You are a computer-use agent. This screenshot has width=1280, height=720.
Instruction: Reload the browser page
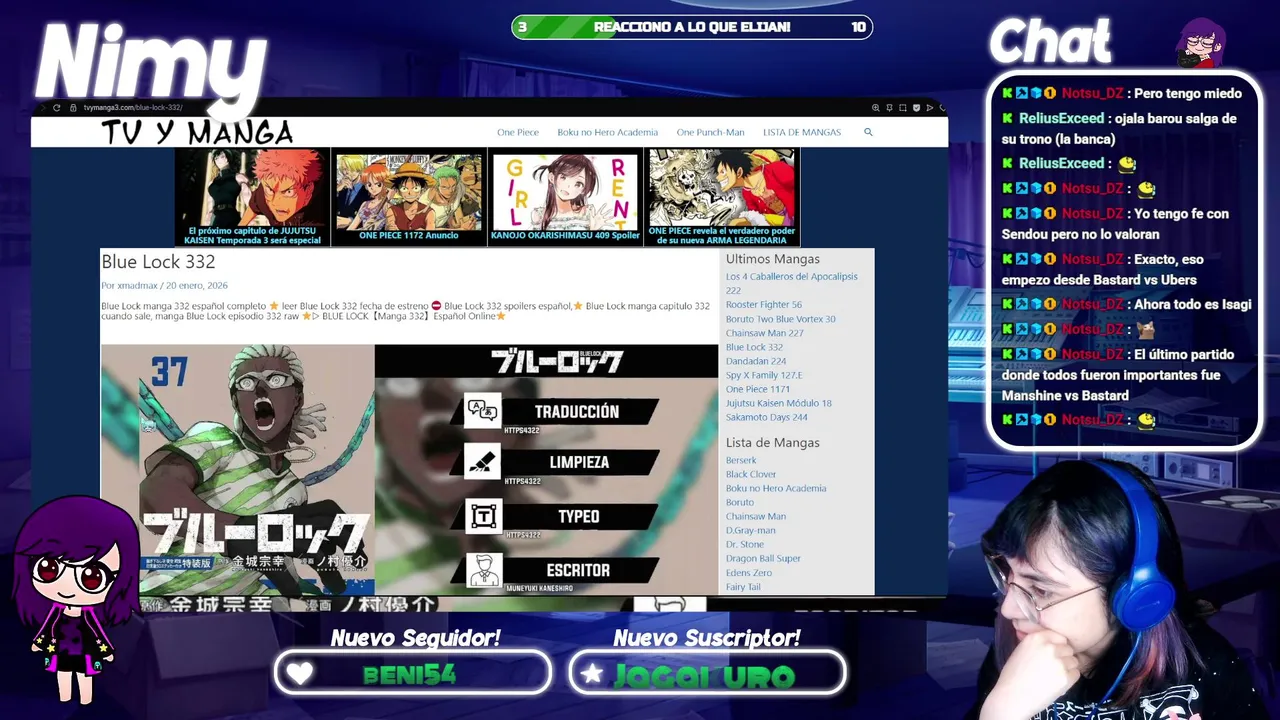[57, 107]
